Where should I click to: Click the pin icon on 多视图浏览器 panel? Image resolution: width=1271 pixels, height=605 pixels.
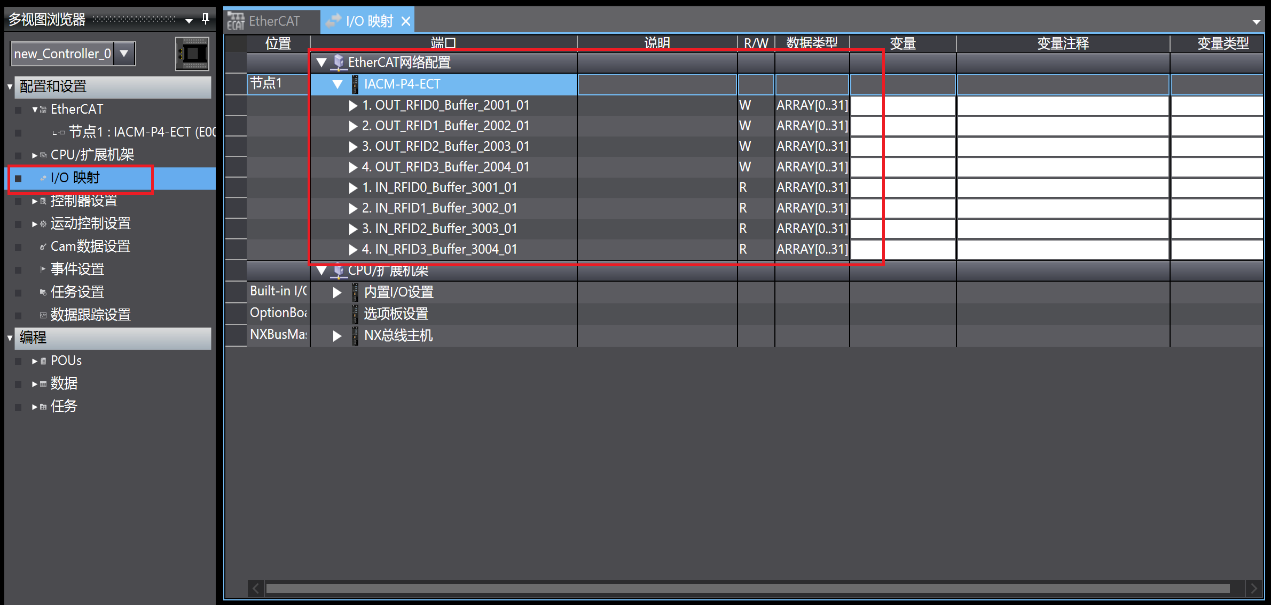tap(206, 19)
